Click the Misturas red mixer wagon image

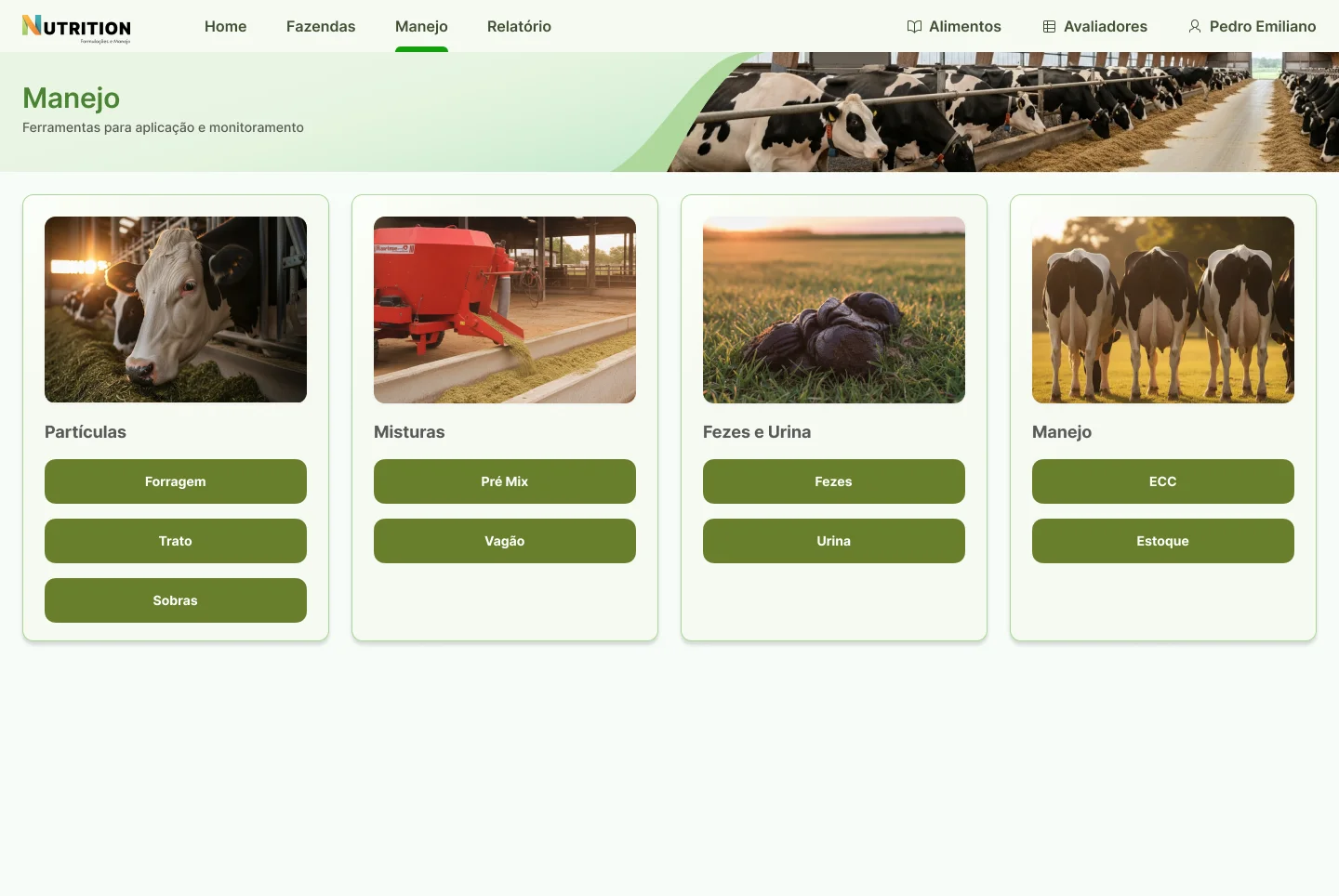tap(505, 310)
